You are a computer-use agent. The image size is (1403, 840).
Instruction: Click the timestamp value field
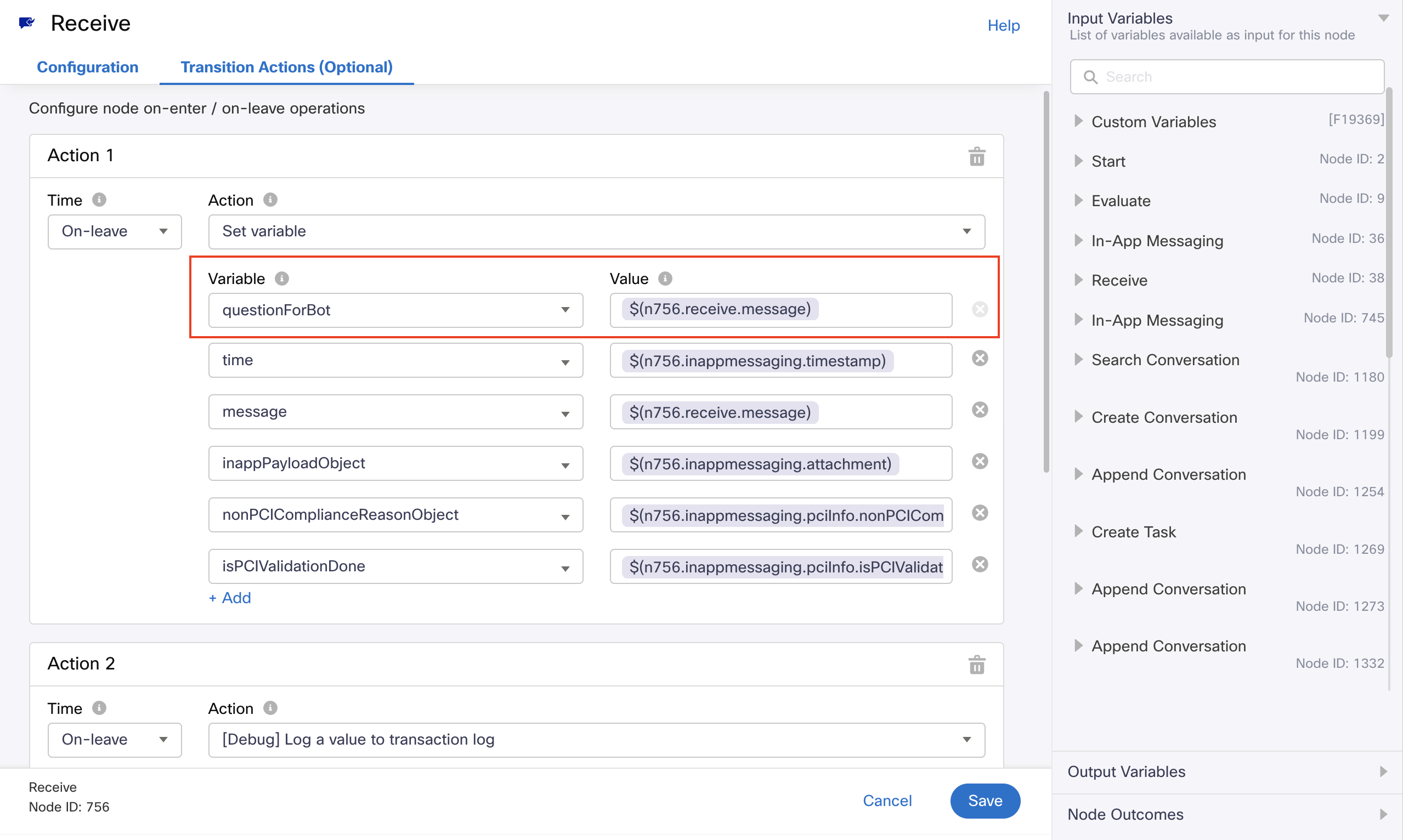tap(781, 360)
